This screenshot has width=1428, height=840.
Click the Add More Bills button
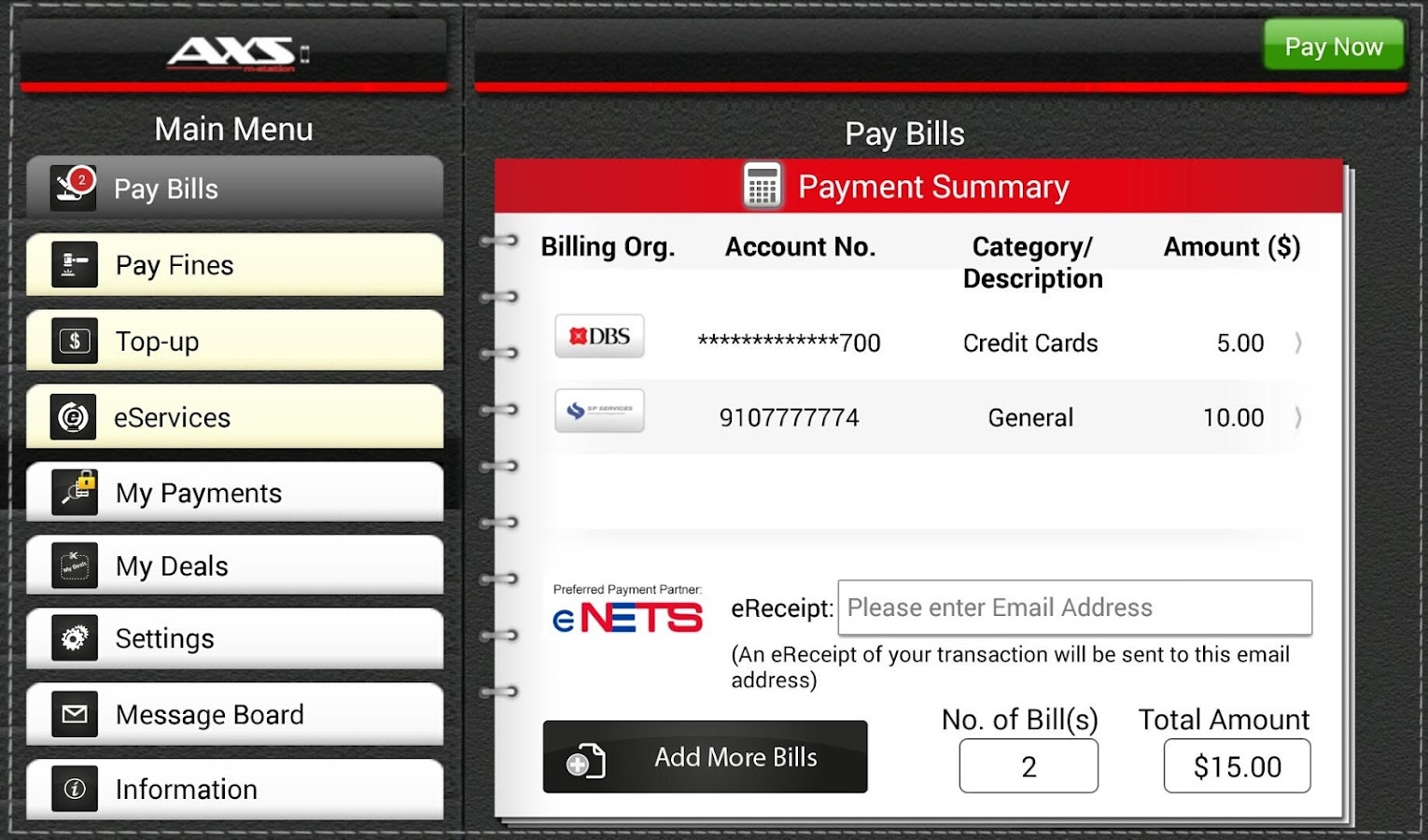705,757
